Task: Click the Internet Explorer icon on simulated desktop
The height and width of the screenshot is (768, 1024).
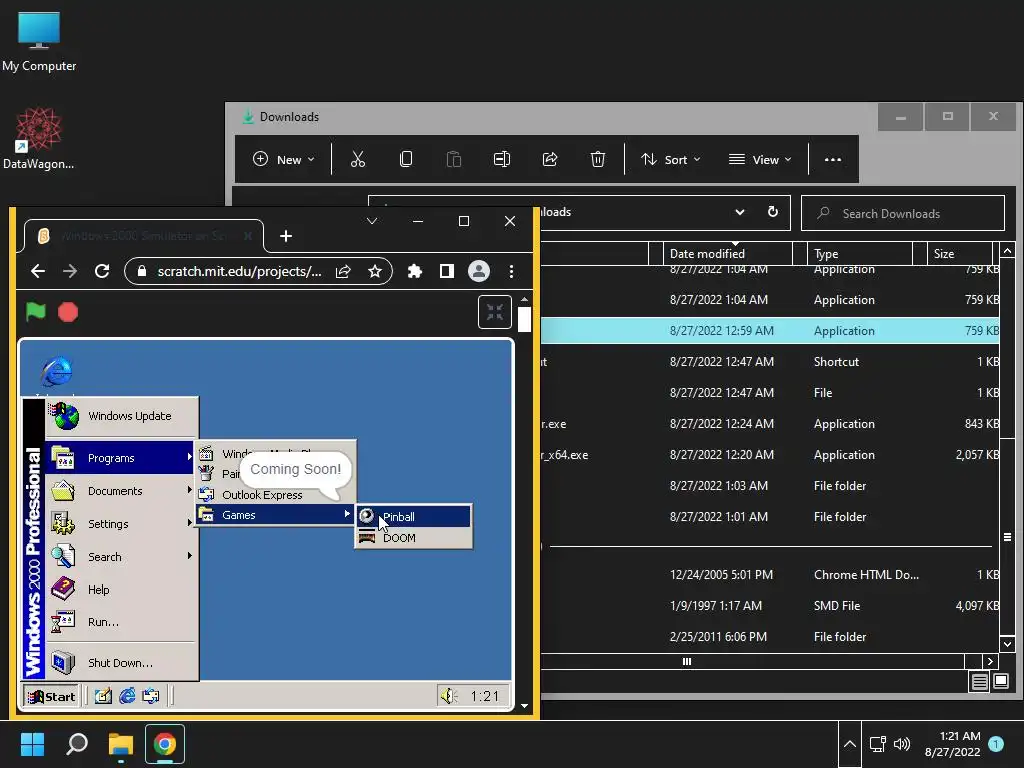Action: tap(56, 371)
